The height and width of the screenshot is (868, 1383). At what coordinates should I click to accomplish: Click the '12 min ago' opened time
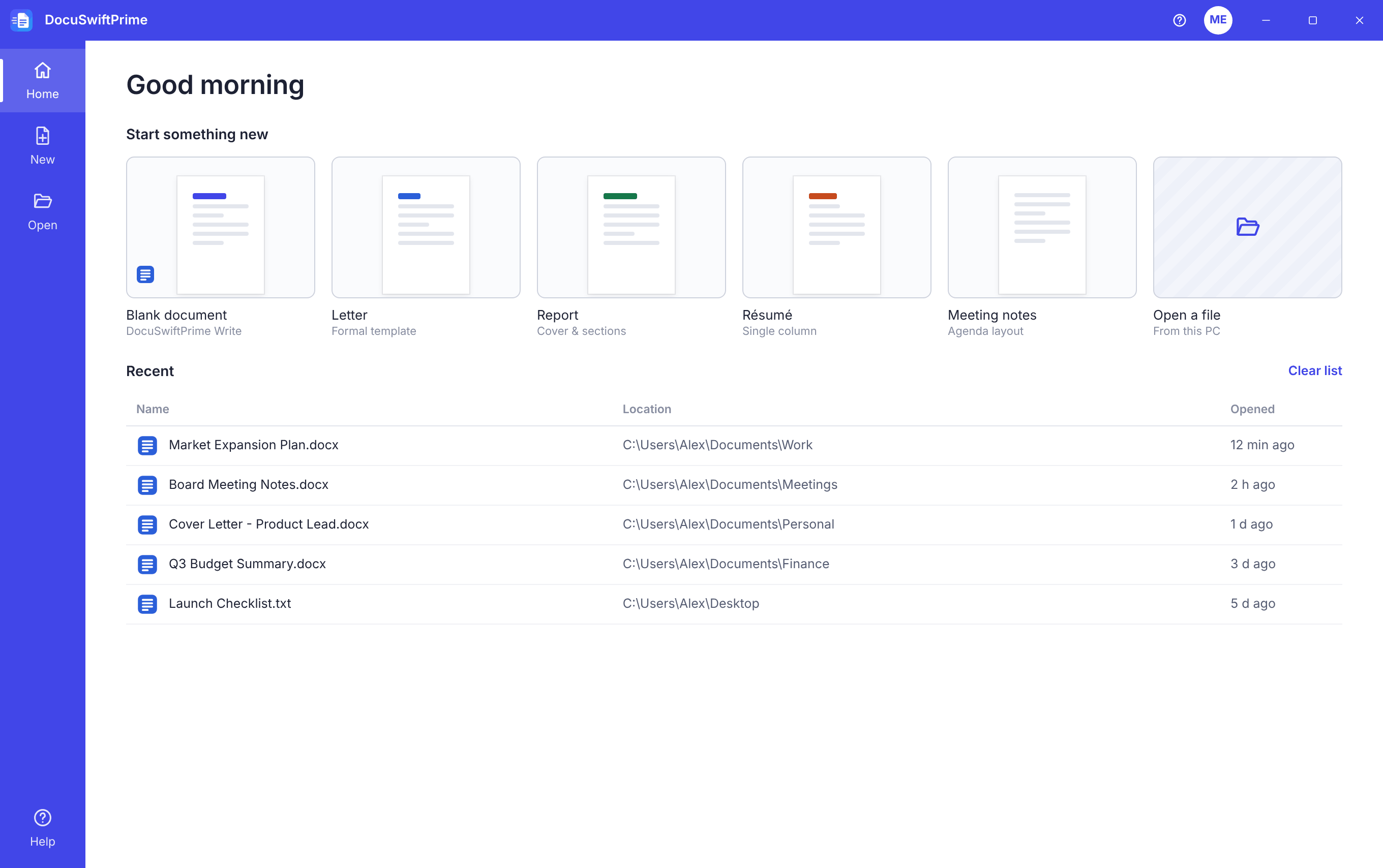coord(1262,445)
